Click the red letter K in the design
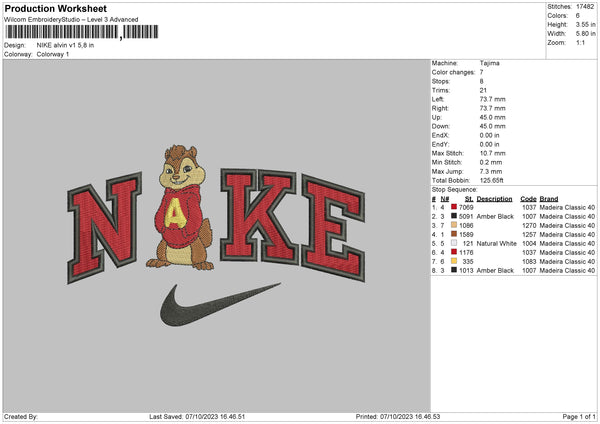The width and height of the screenshot is (600, 424). pyautogui.click(x=259, y=216)
